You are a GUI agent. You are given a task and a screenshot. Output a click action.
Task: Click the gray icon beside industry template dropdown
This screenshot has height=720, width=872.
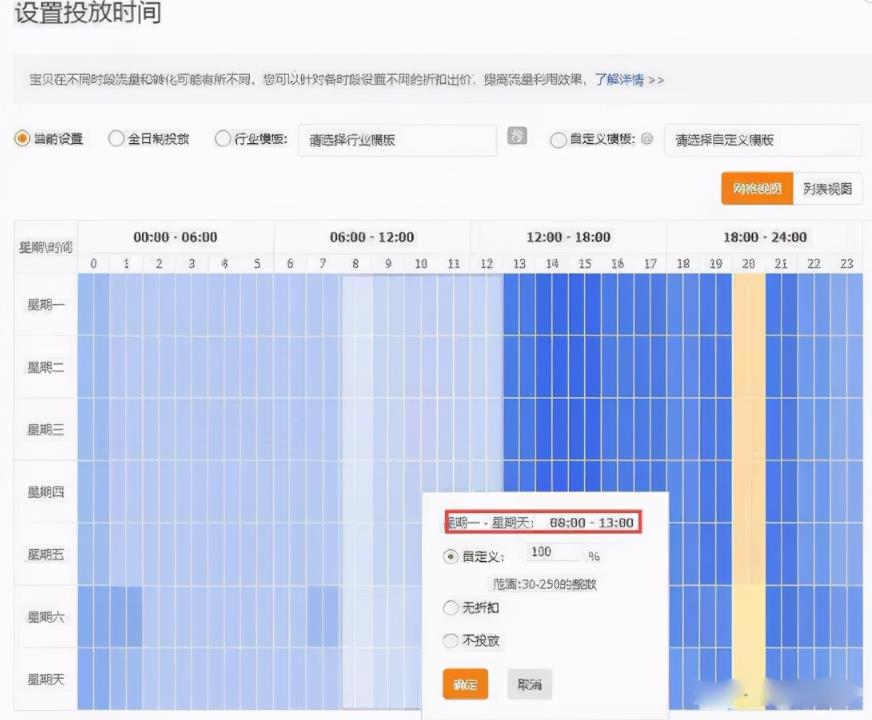pyautogui.click(x=517, y=136)
